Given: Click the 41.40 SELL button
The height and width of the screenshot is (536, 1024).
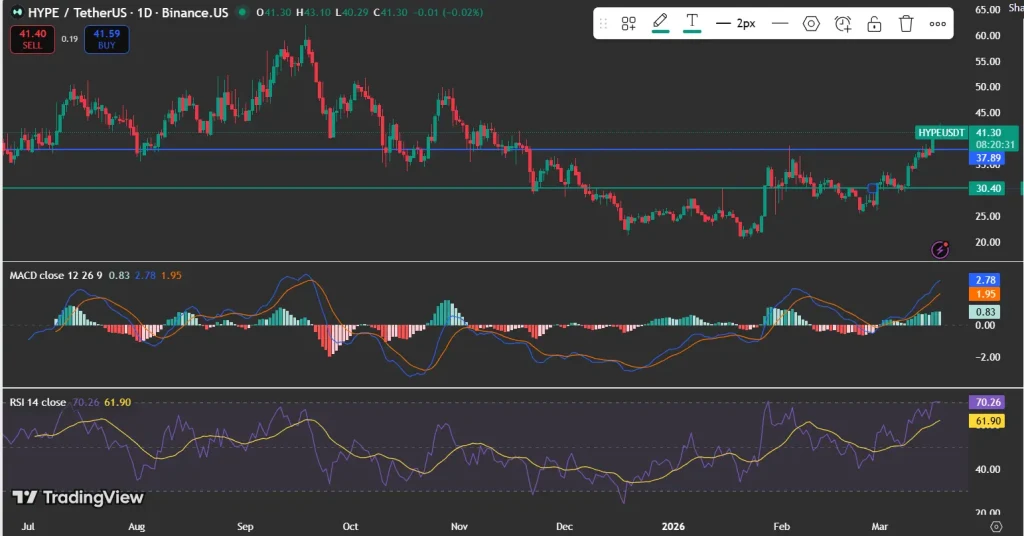Looking at the screenshot, I should [33, 39].
